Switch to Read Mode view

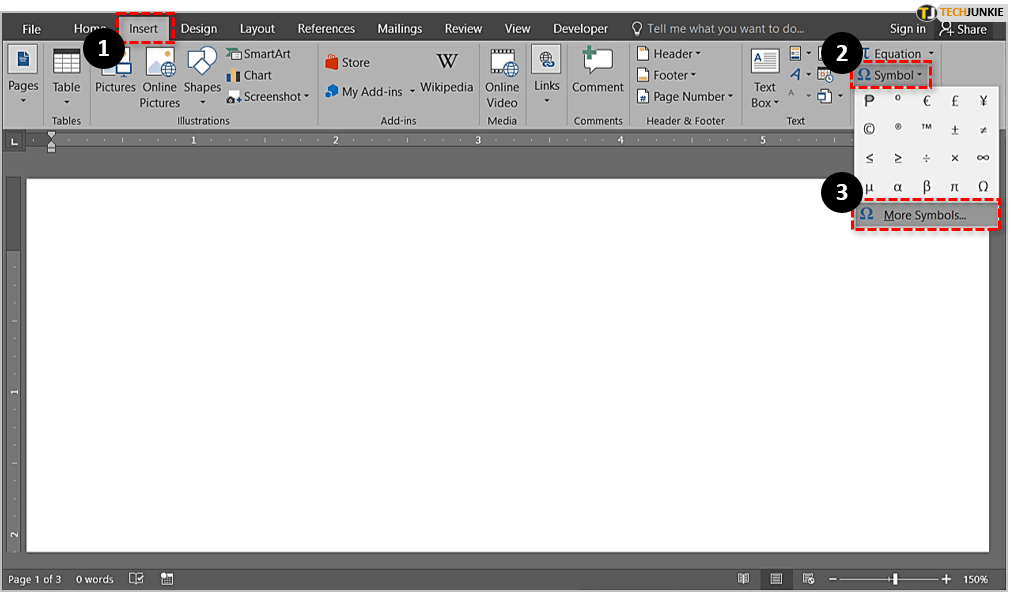[743, 579]
